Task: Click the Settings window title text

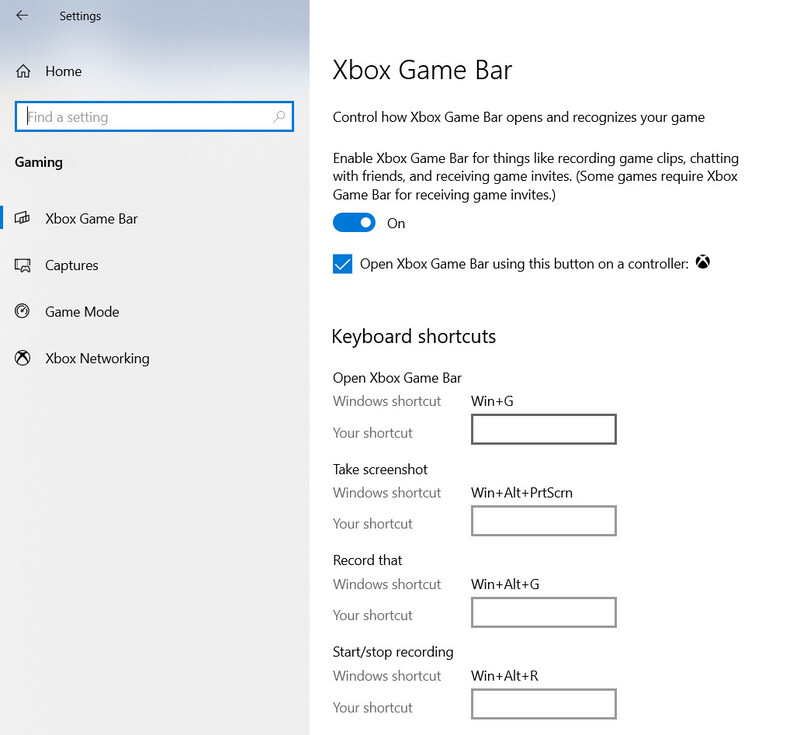Action: (80, 16)
